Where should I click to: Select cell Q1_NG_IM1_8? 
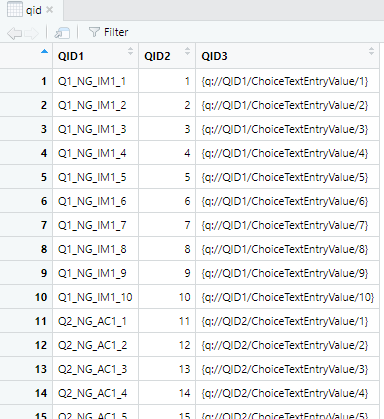95,249
